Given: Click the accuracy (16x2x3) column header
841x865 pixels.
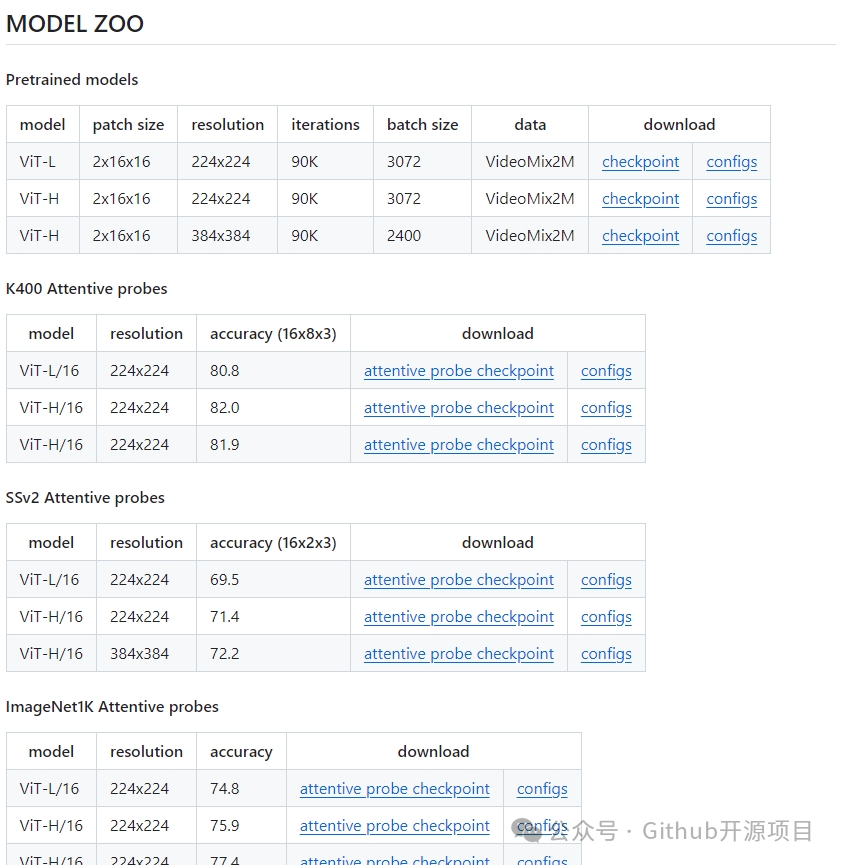Looking at the screenshot, I should (273, 543).
